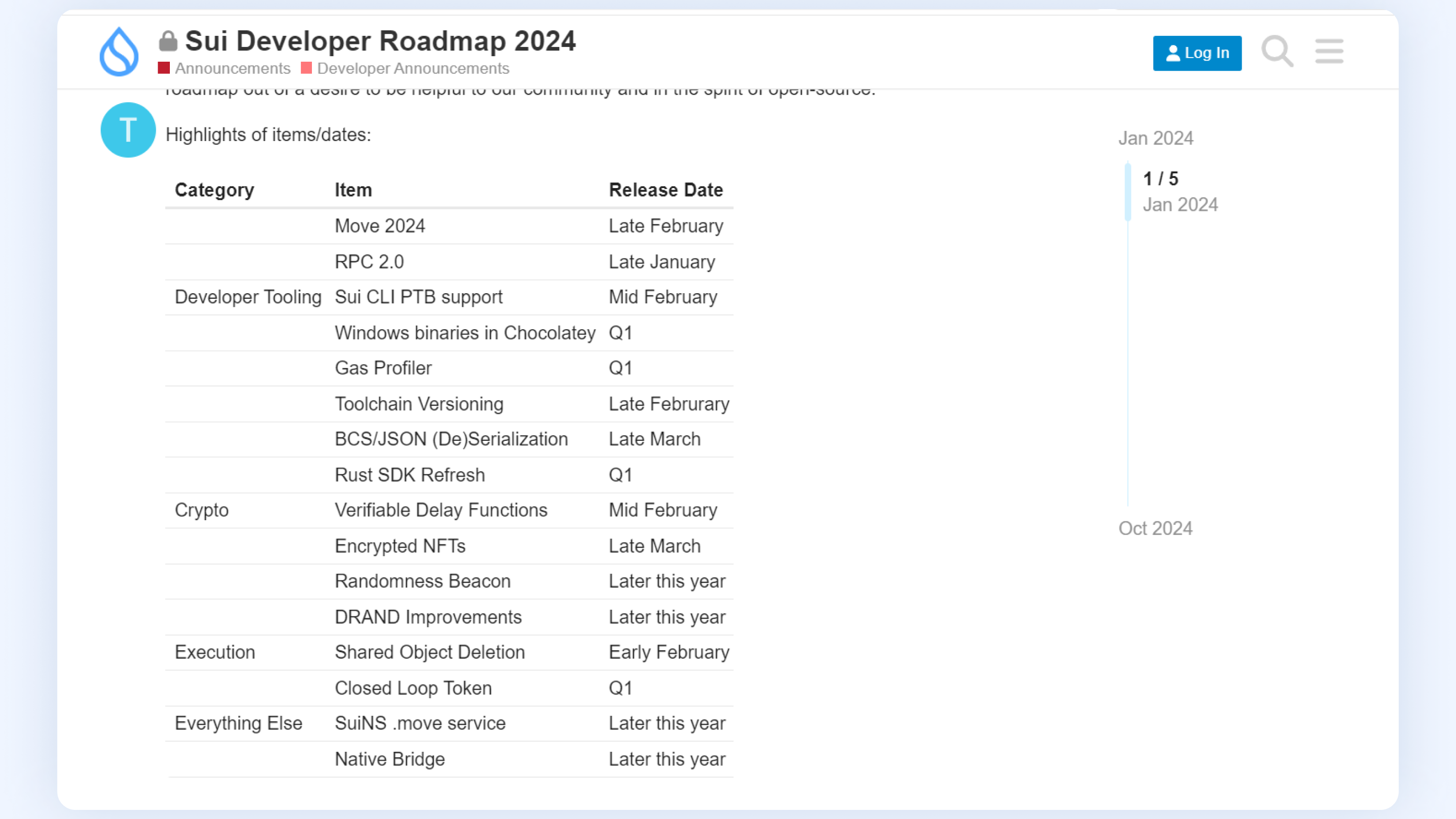The height and width of the screenshot is (819, 1456).
Task: Click the 1 / 5 post counter
Action: click(1160, 178)
